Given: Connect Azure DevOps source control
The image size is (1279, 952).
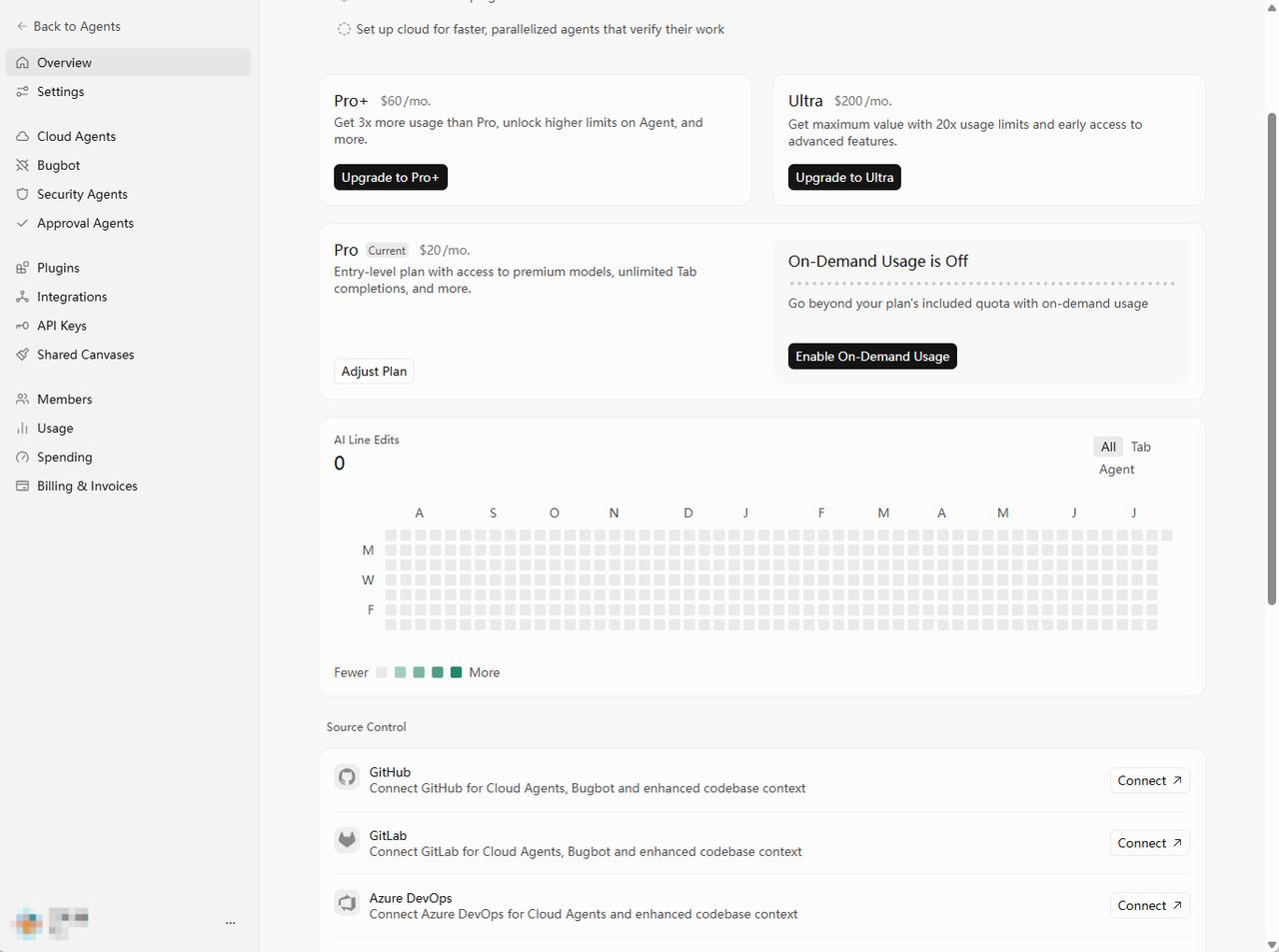Looking at the screenshot, I should pos(1149,905).
